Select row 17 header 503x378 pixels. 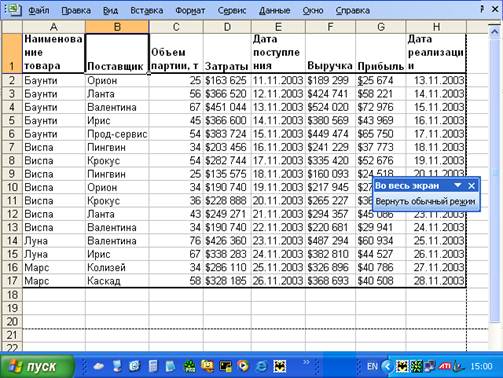click(x=12, y=281)
